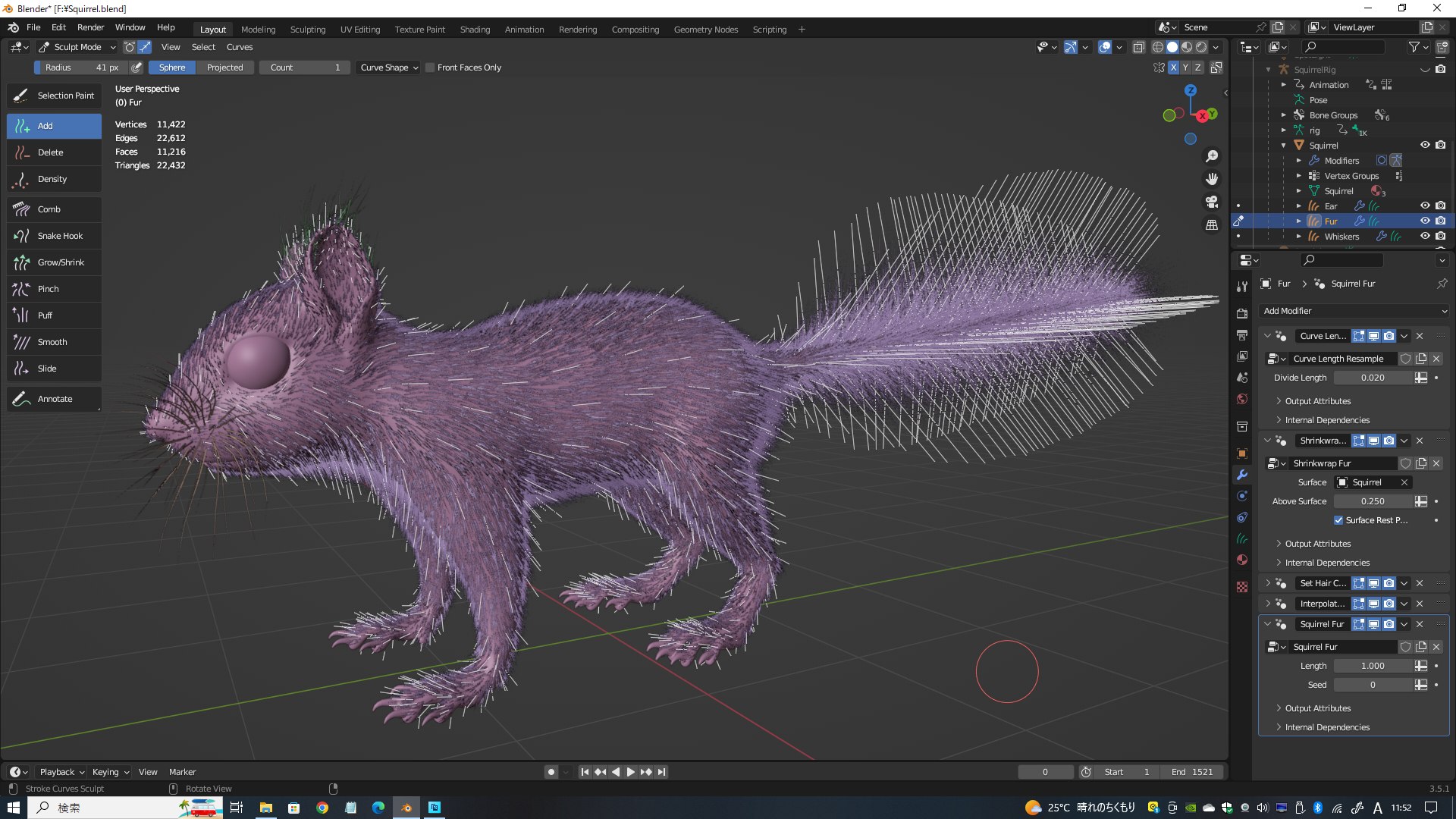Open the Curves menu in header
This screenshot has height=819, width=1456.
point(240,47)
